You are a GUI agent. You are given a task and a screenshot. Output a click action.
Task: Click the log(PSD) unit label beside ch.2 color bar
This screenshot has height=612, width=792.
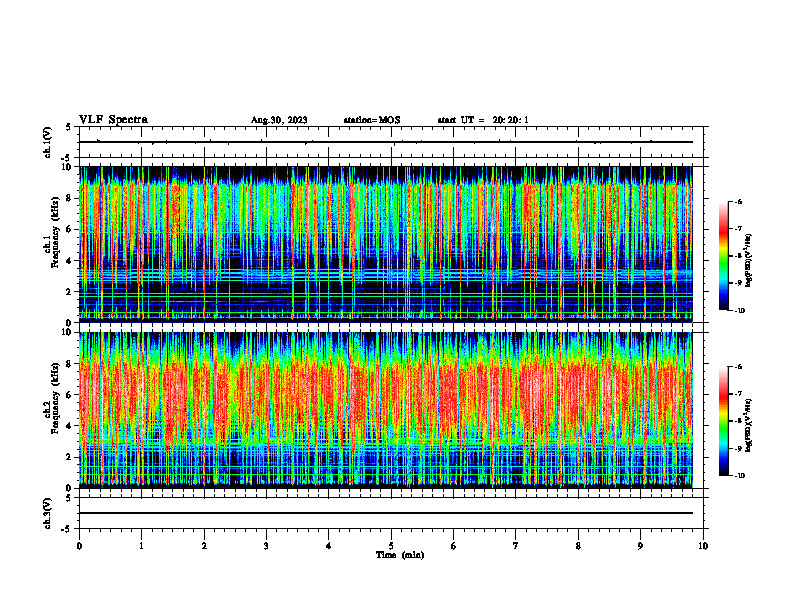click(x=750, y=425)
